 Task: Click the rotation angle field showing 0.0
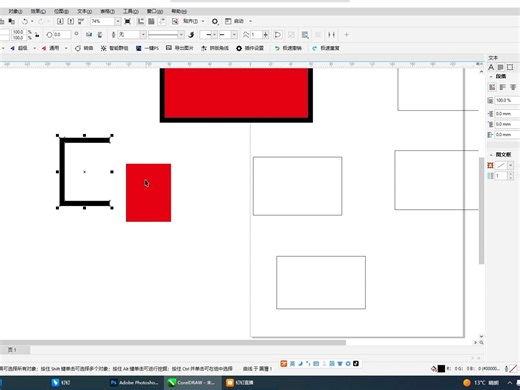[62, 35]
